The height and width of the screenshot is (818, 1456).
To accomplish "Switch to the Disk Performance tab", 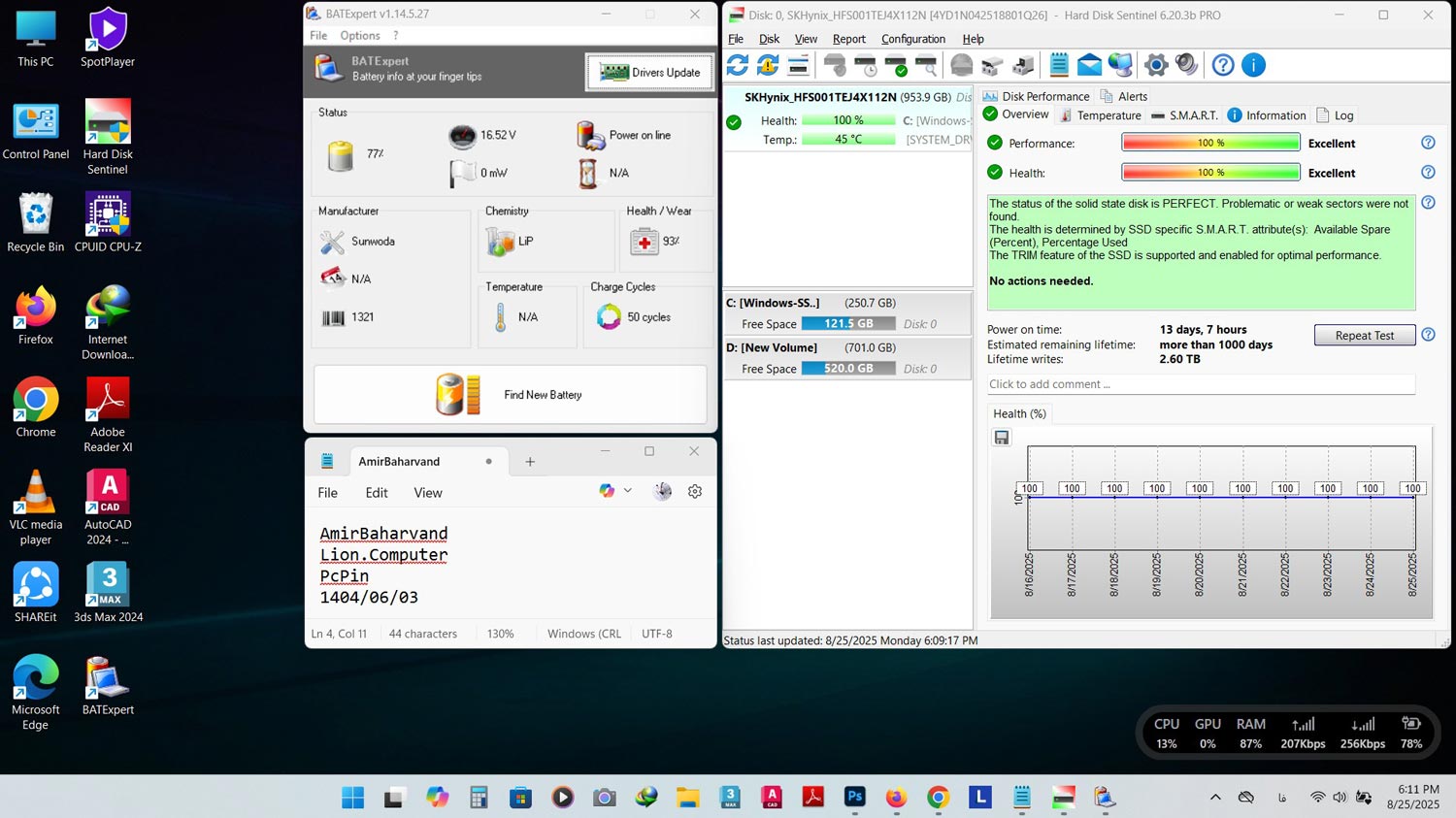I will (1036, 96).
